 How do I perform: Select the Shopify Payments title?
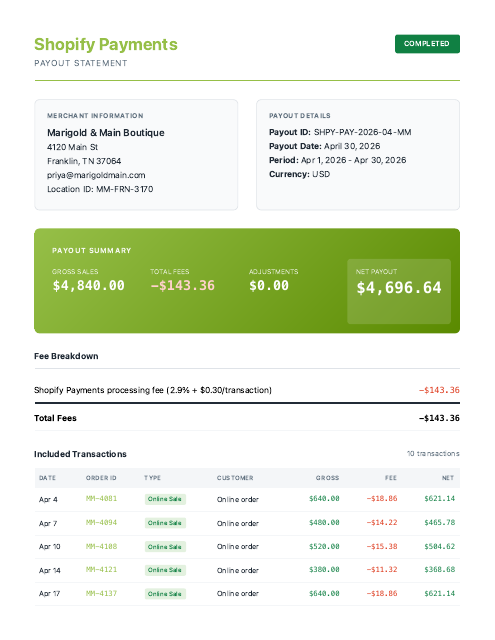click(x=106, y=44)
